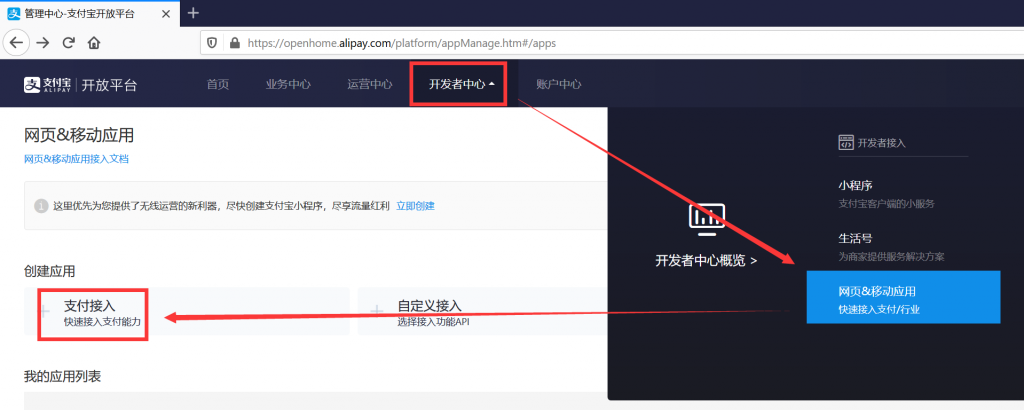The width and height of the screenshot is (1024, 410).
Task: Click the browser forward arrow button
Action: coord(43,43)
